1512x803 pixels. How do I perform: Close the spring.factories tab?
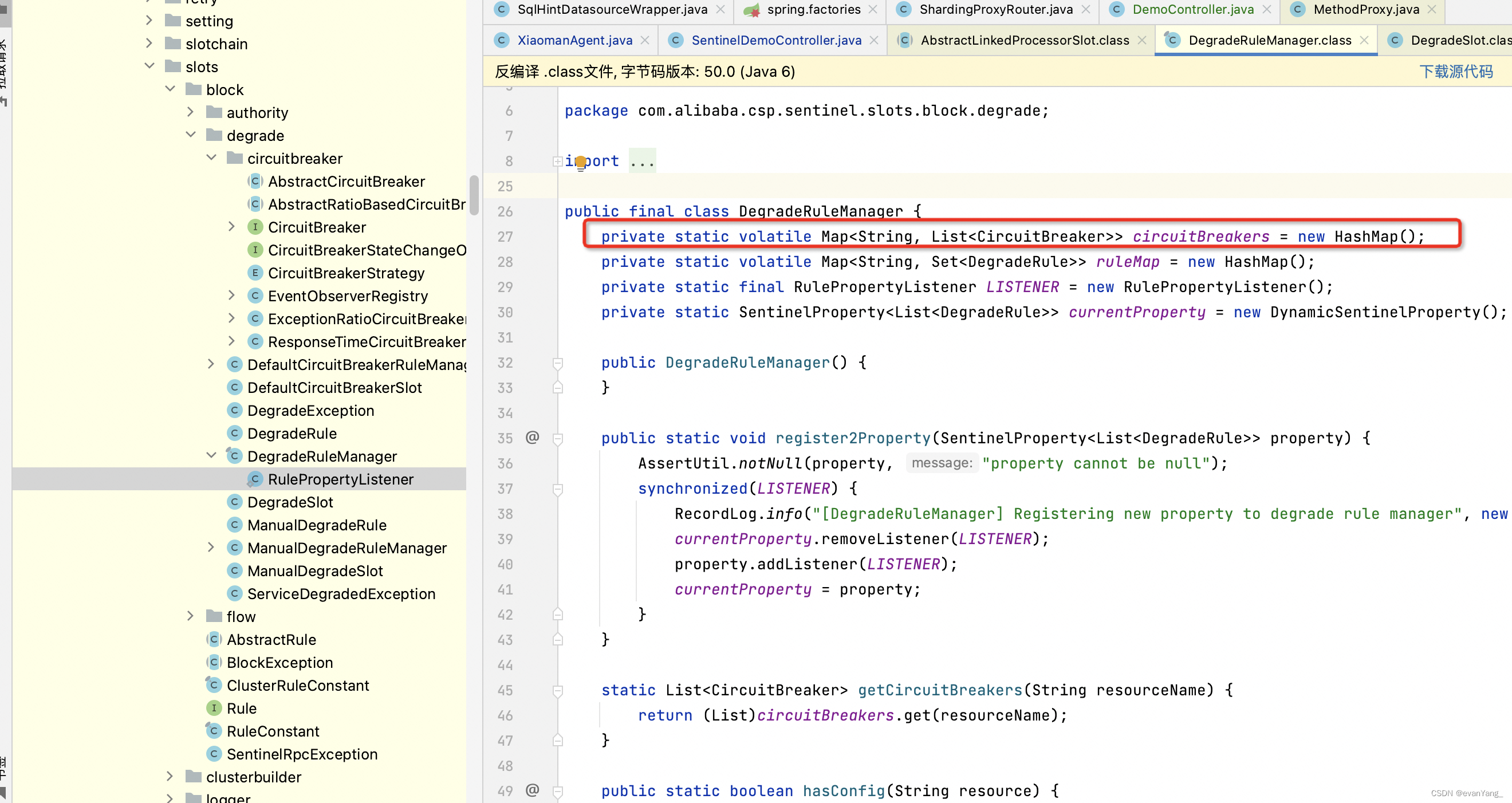[x=873, y=9]
